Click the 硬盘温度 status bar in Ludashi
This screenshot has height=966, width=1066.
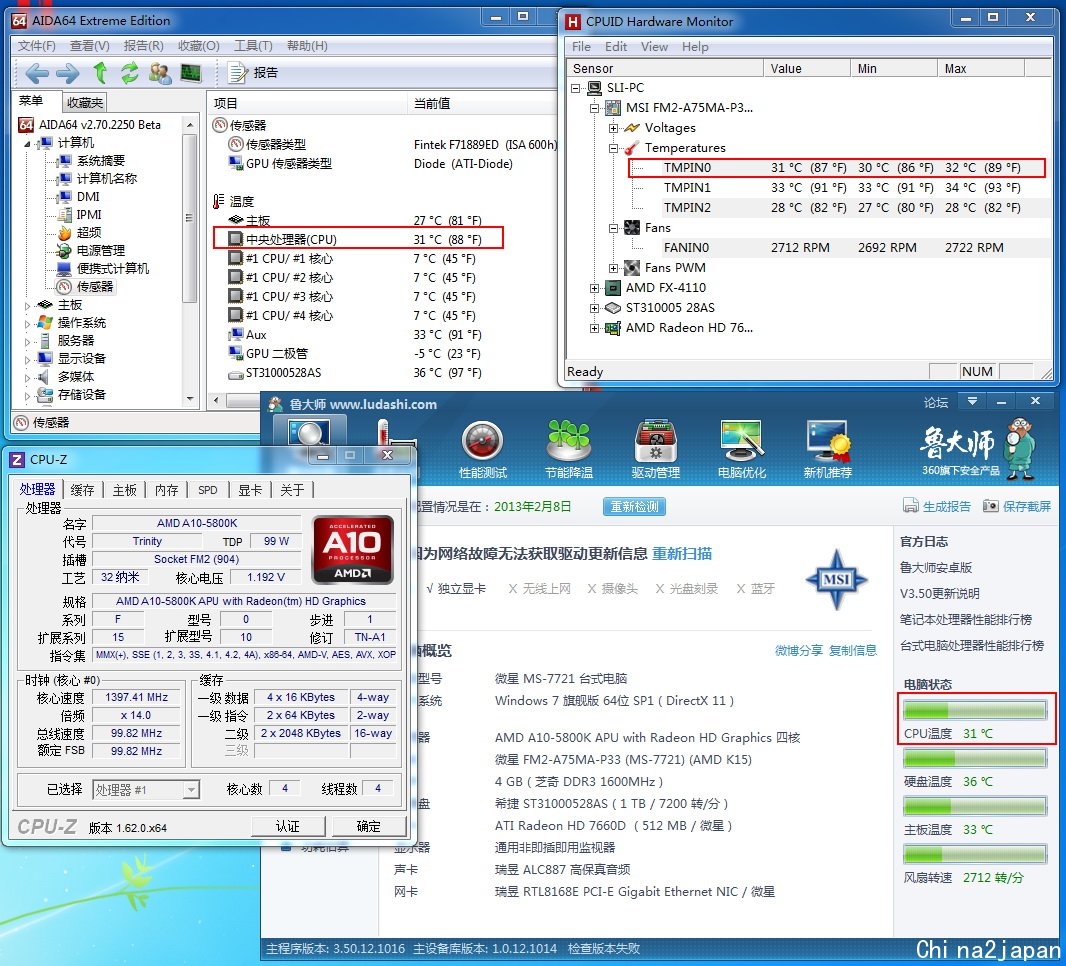[975, 758]
